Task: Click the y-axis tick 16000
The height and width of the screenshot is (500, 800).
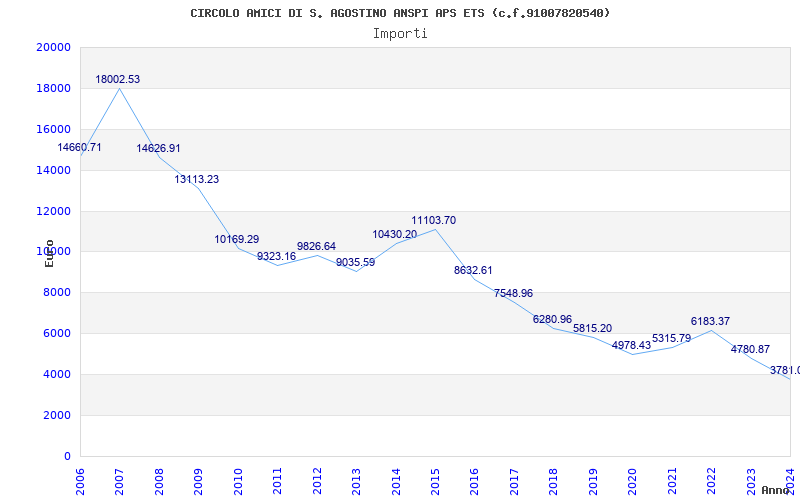Action: [x=53, y=129]
